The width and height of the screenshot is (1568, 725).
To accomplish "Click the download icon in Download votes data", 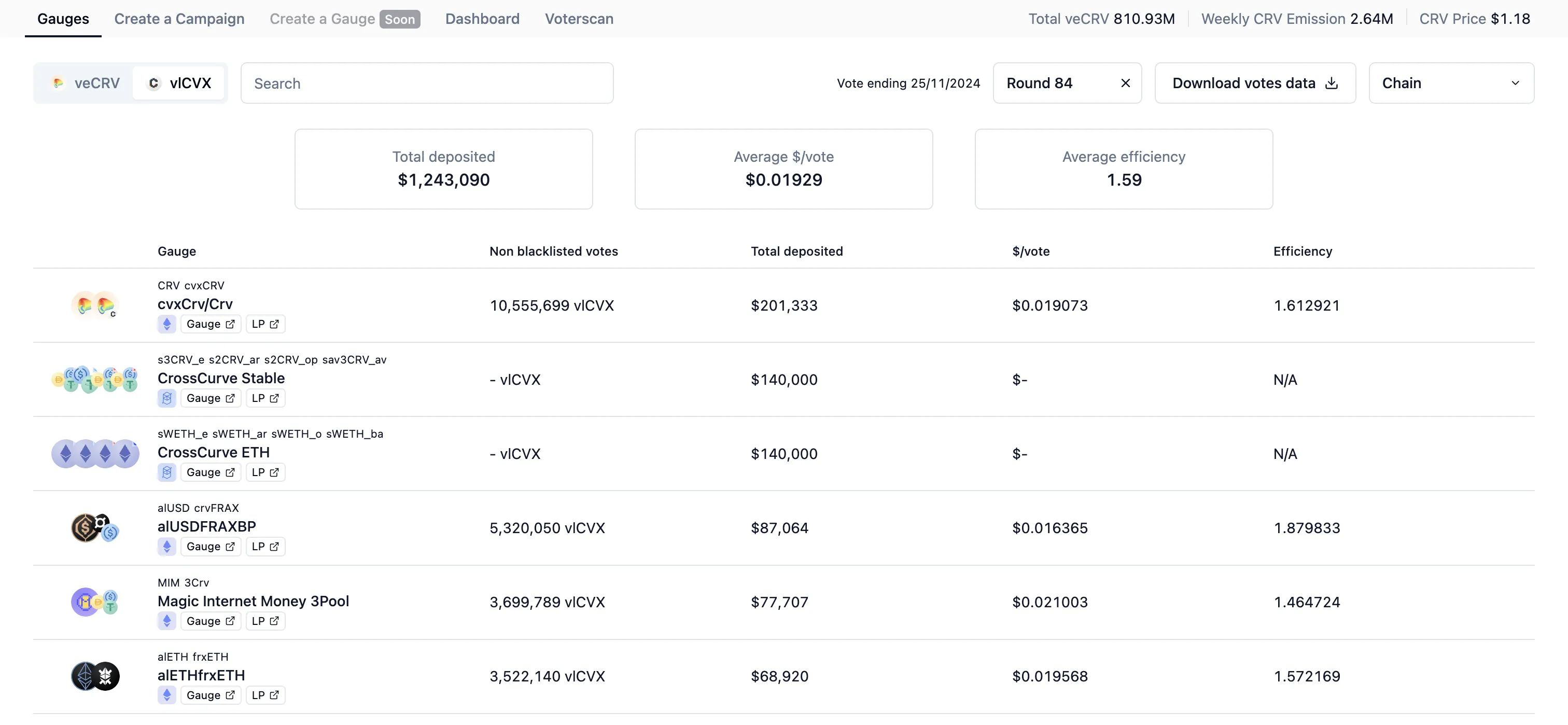I will click(x=1332, y=83).
